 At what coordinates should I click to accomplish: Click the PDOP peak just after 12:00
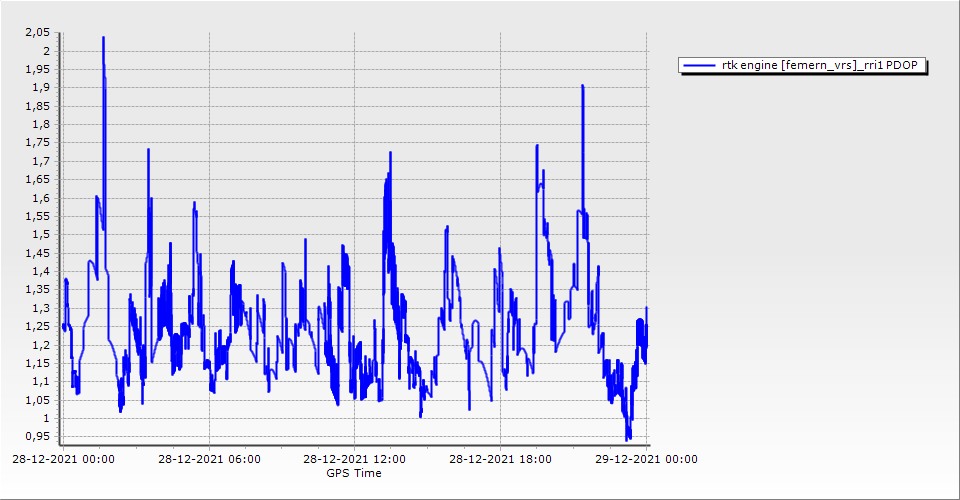click(390, 153)
